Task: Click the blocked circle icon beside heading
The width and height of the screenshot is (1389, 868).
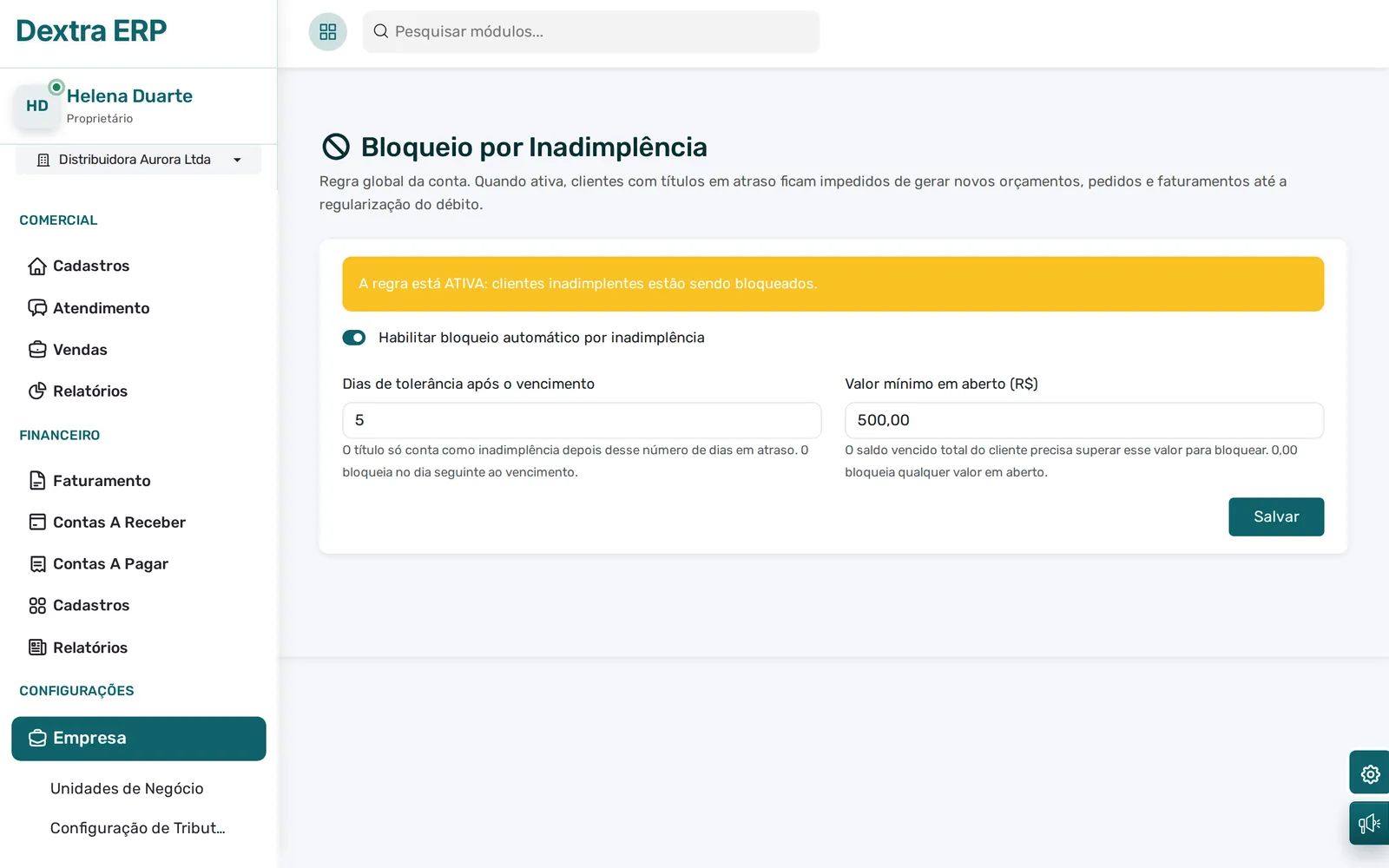Action: [x=336, y=147]
